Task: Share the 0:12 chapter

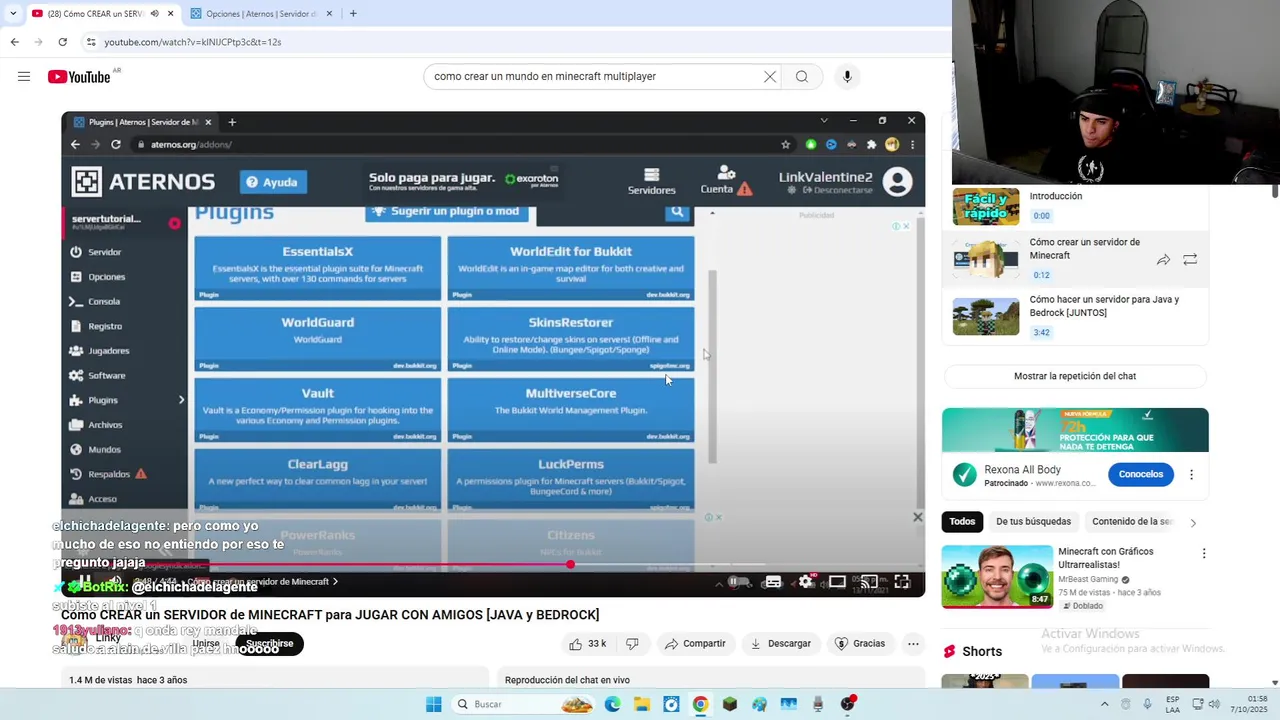Action: coord(1163,260)
